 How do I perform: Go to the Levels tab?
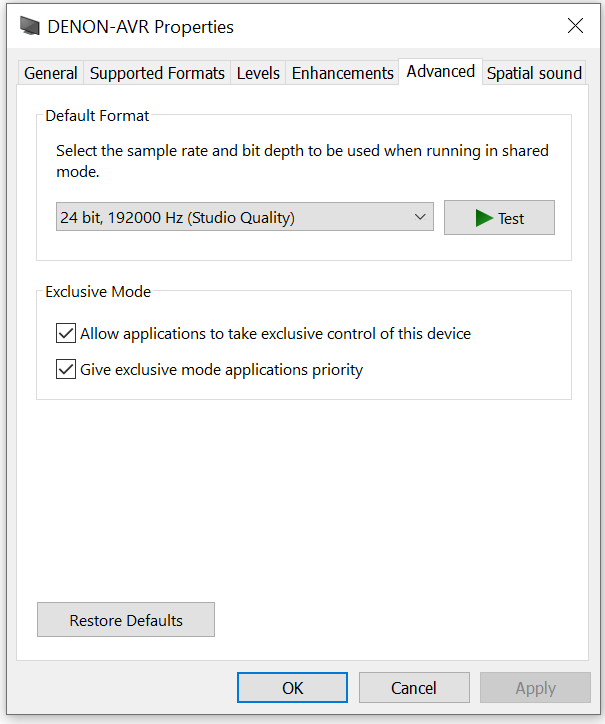[x=258, y=73]
